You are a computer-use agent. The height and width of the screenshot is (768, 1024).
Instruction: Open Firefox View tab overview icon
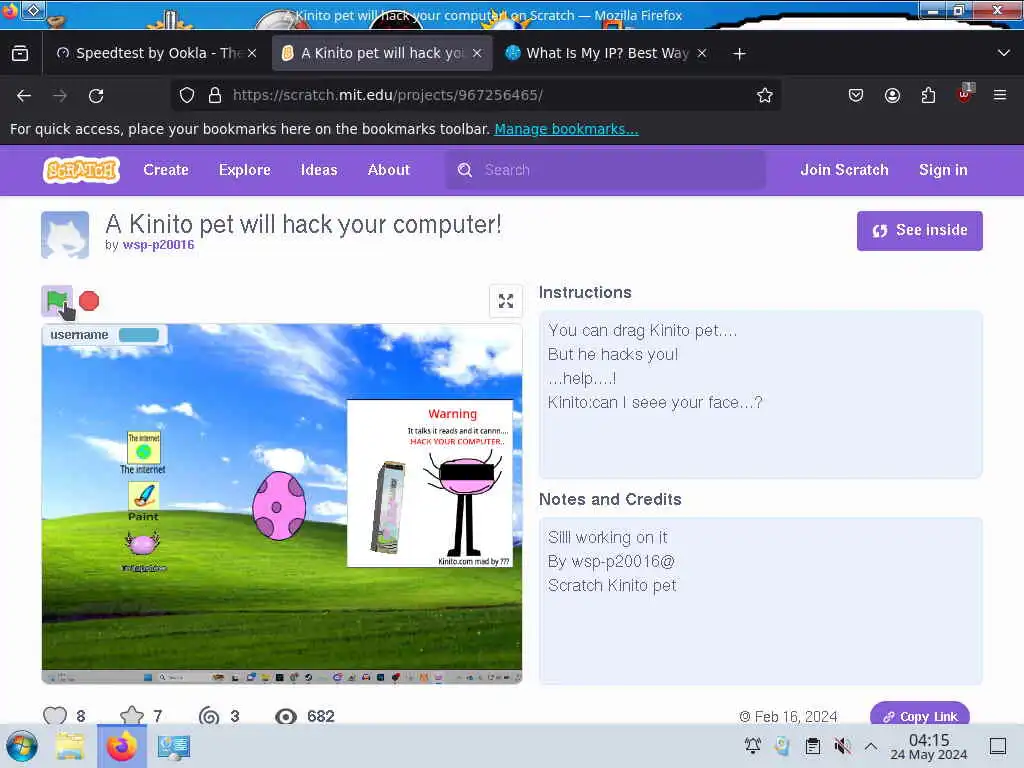point(20,54)
